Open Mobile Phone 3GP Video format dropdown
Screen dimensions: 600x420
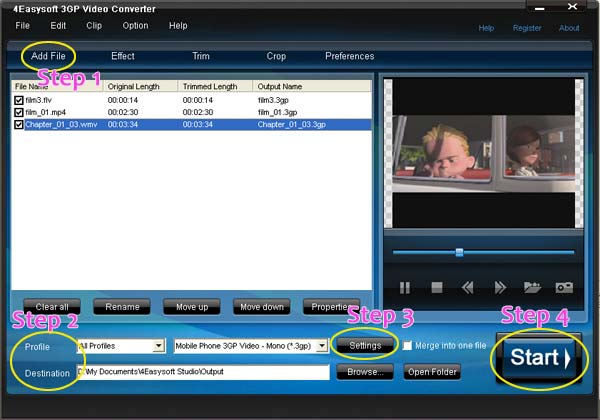coord(322,346)
